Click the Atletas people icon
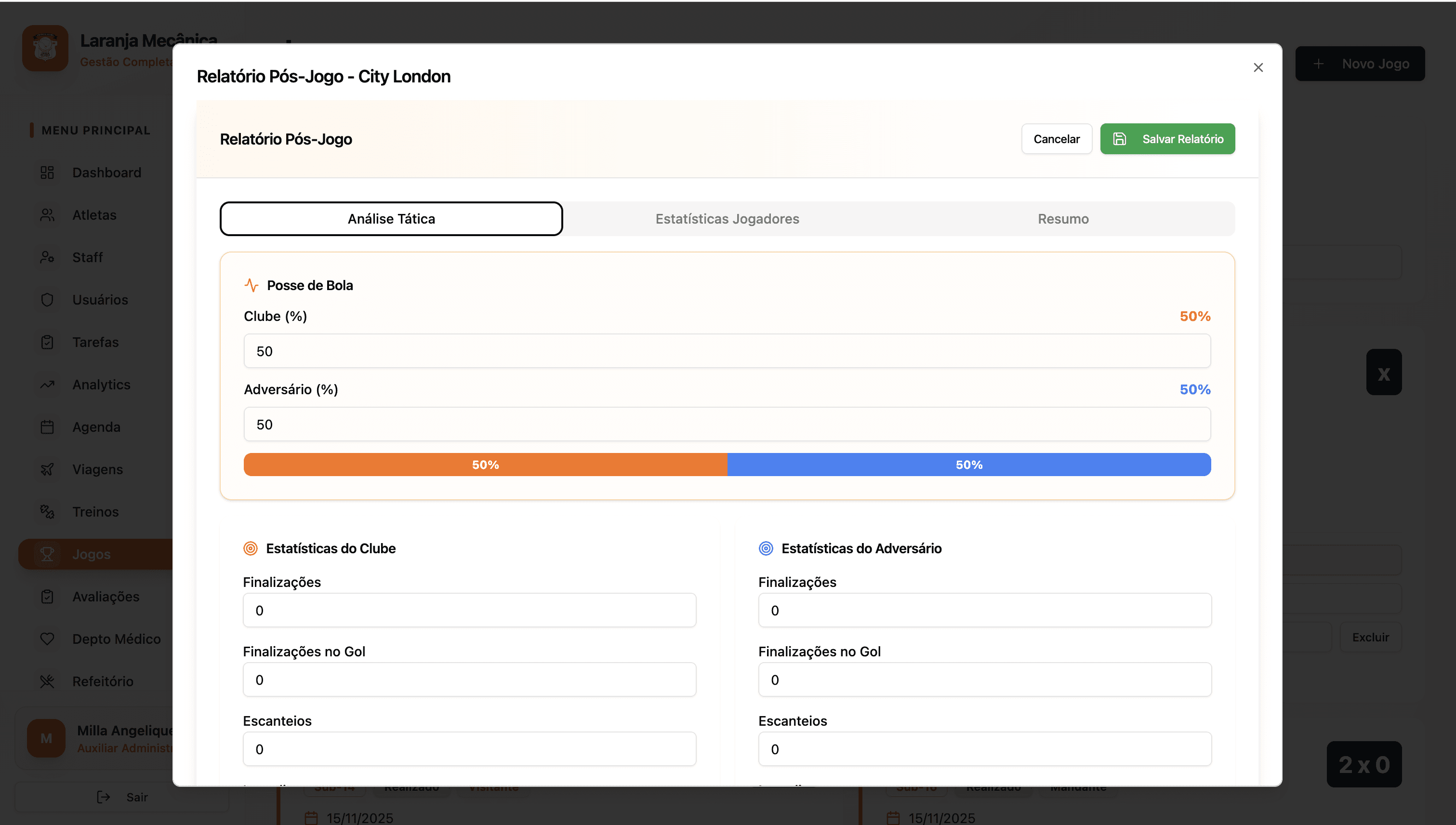1456x825 pixels. pos(47,215)
